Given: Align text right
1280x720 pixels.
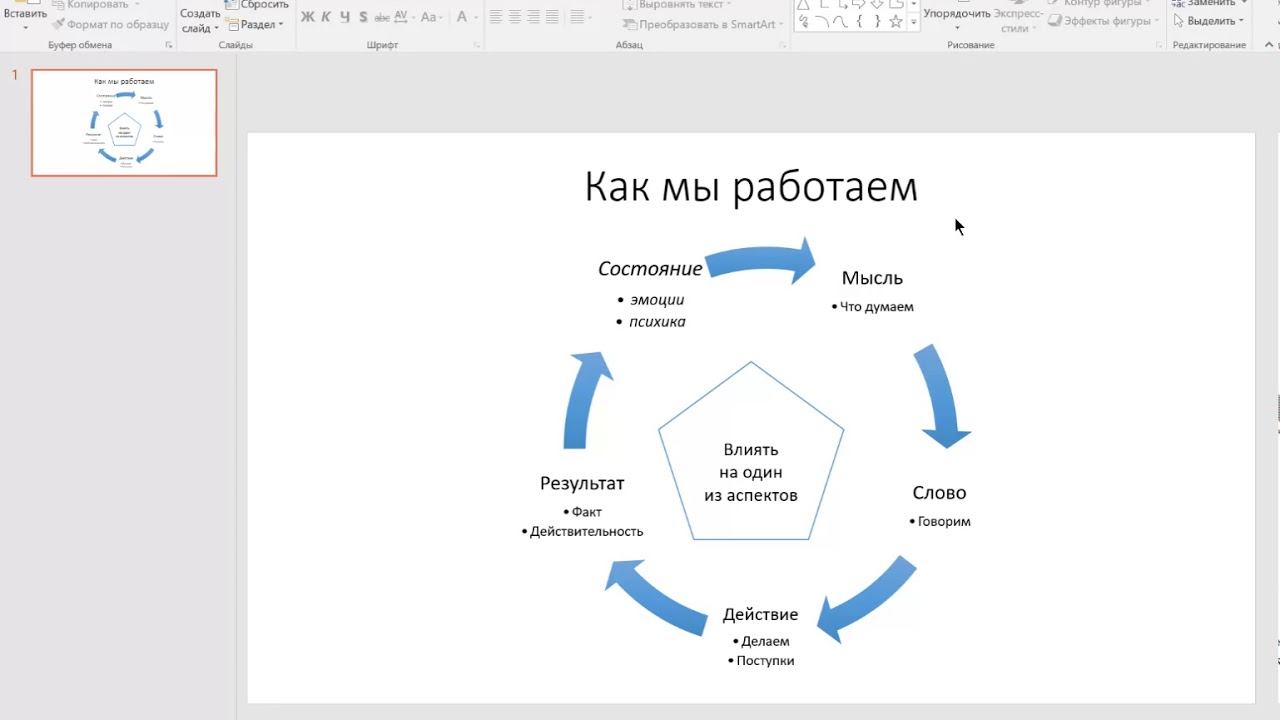Looking at the screenshot, I should (x=534, y=17).
